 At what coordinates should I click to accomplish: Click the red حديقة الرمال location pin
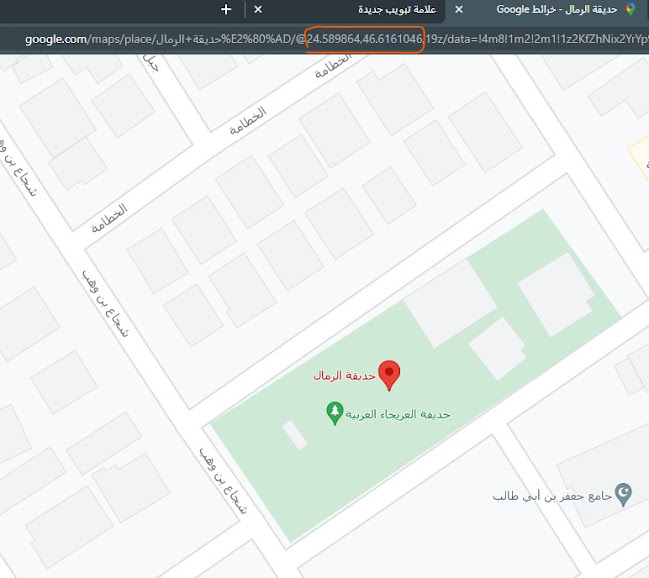389,375
